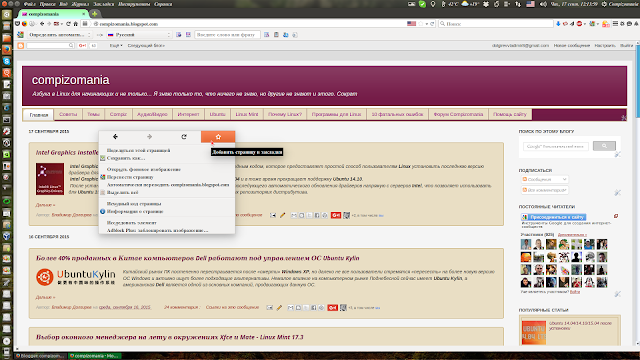Click the volume speaker icon in the system tray
This screenshot has height=360, width=640.
(x=543, y=4)
